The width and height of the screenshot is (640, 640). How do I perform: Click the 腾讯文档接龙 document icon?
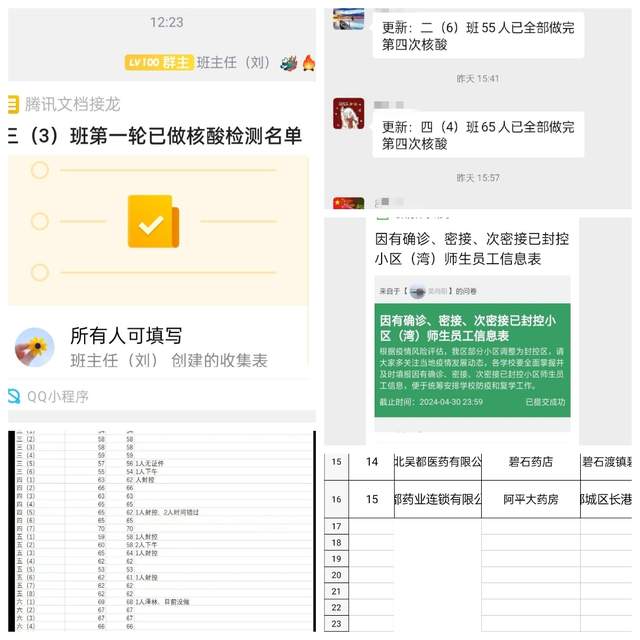(x=13, y=104)
